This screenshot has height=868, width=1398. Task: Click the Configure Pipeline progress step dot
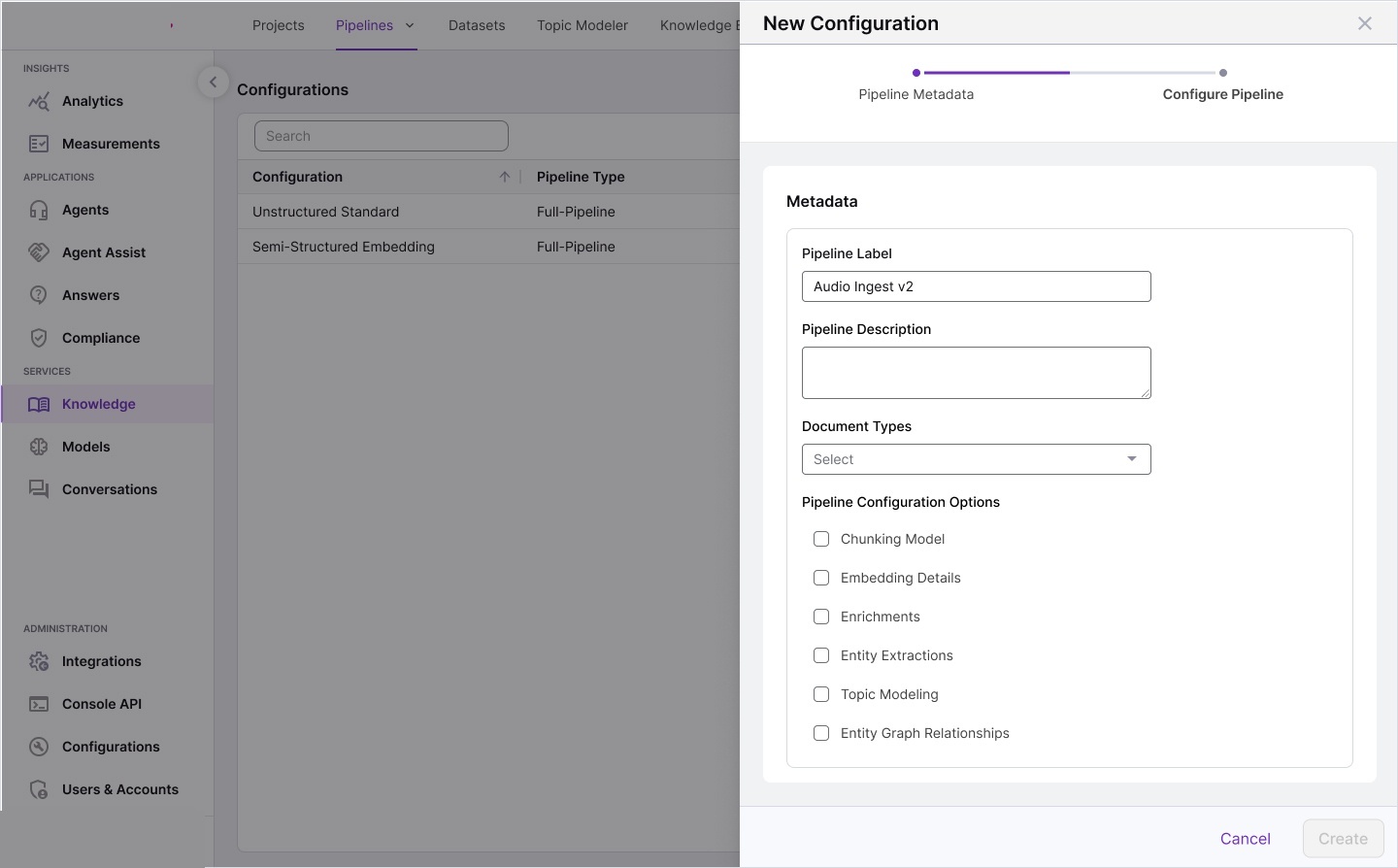click(x=1223, y=72)
